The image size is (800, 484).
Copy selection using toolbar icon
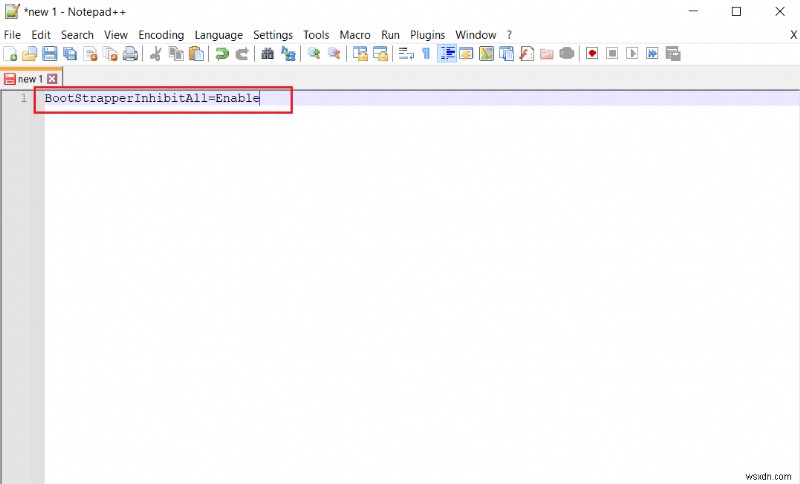(176, 54)
